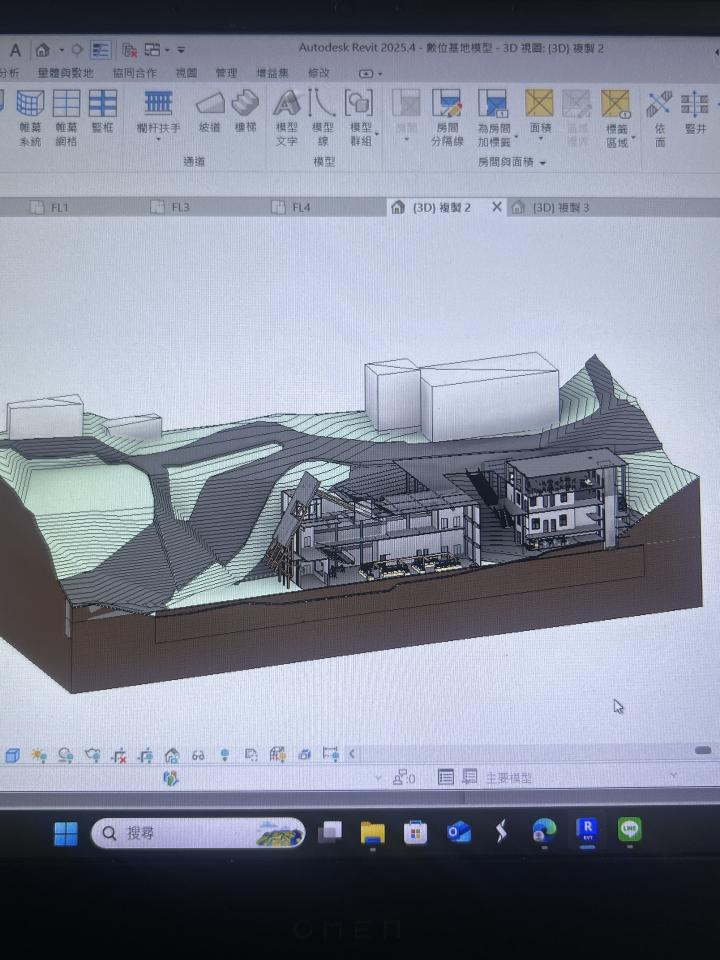Open the 欄杆扶手 dropdown arrow
Screen dimensions: 720x960
pos(159,140)
